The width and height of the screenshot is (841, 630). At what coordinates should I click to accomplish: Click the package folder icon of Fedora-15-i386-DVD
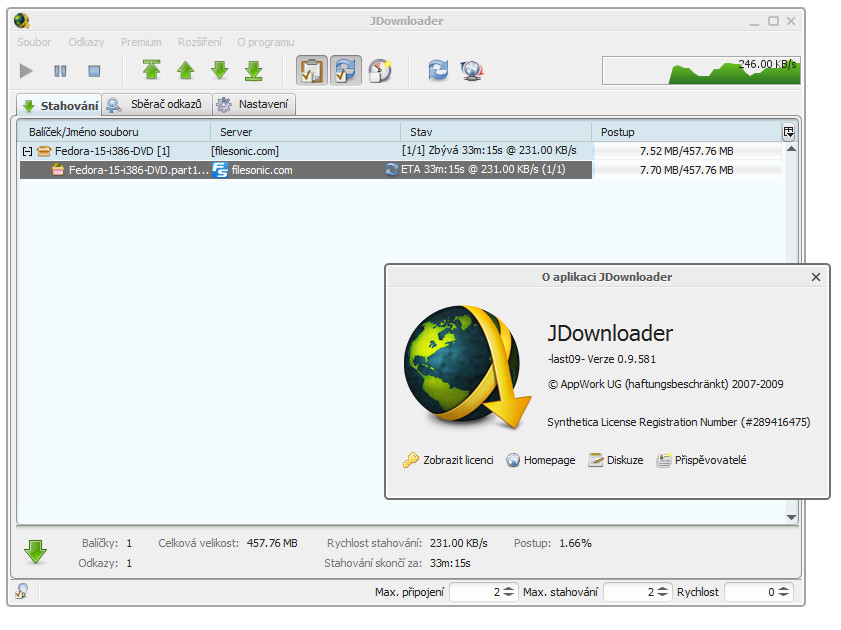(44, 151)
